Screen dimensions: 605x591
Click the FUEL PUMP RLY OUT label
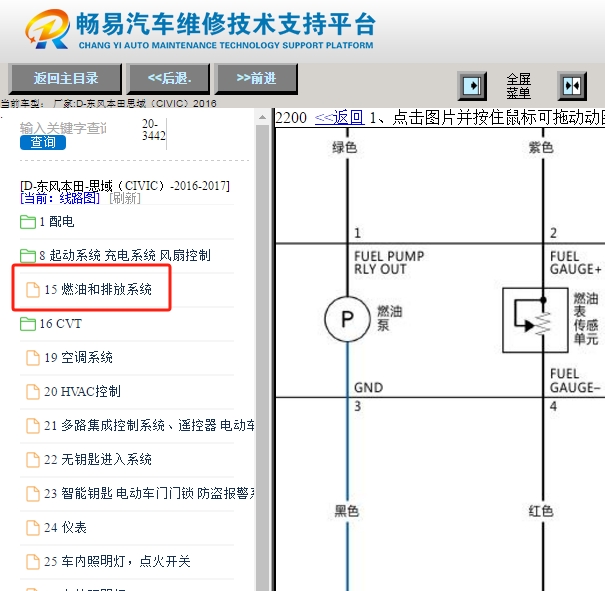tap(389, 263)
